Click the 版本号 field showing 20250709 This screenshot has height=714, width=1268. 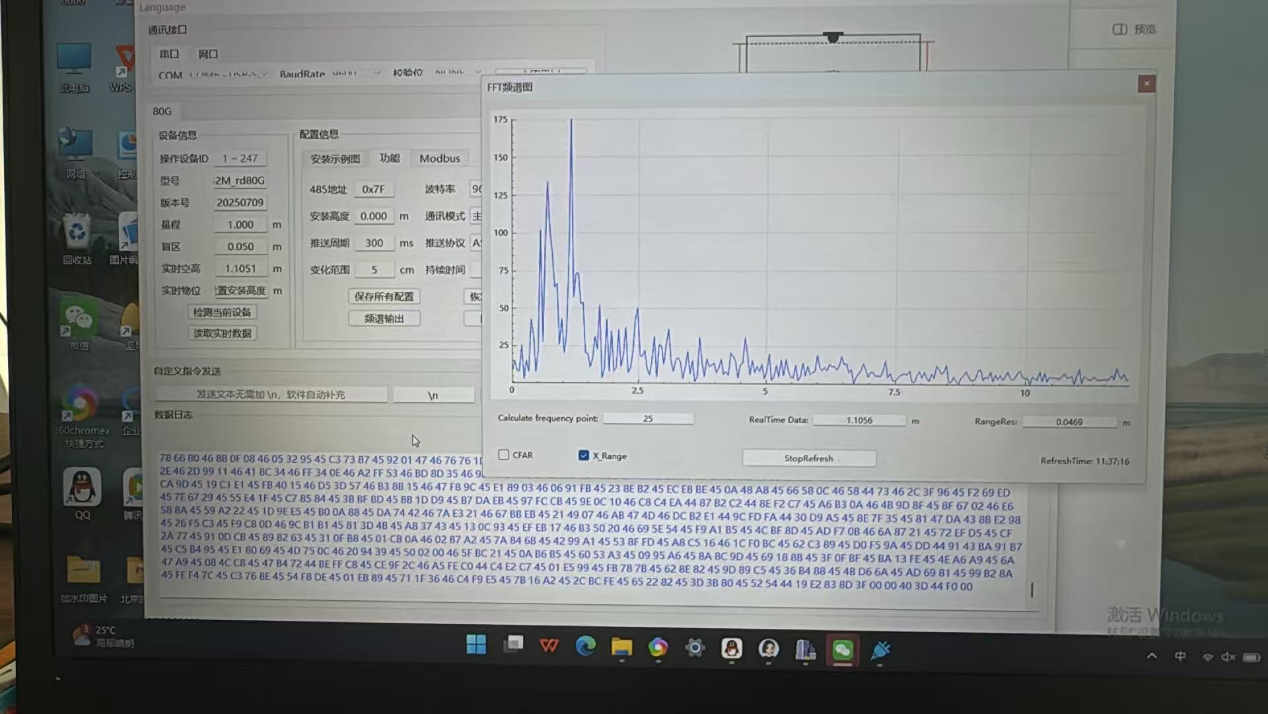tap(240, 202)
